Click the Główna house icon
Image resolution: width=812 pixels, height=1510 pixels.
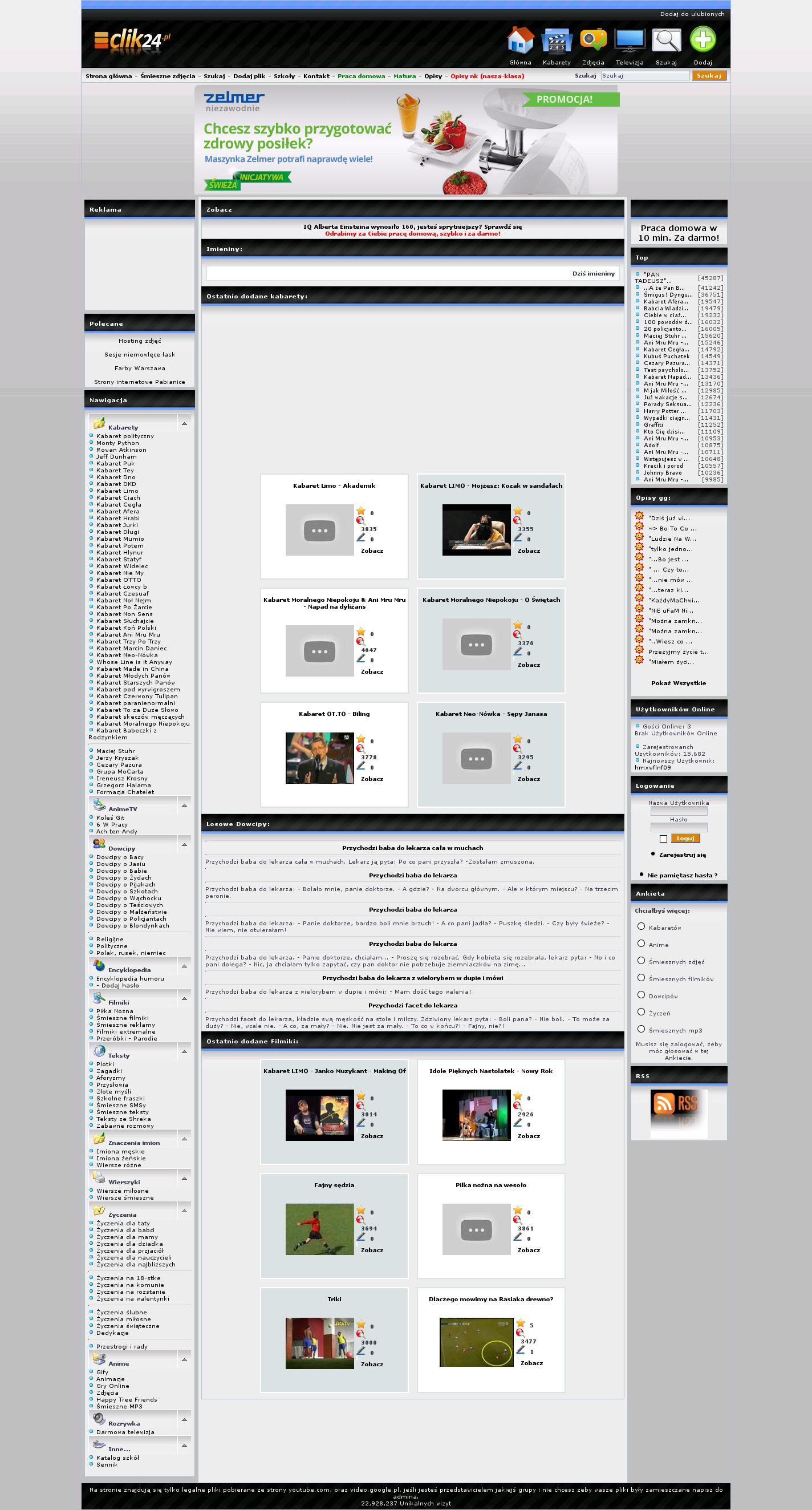coord(519,41)
